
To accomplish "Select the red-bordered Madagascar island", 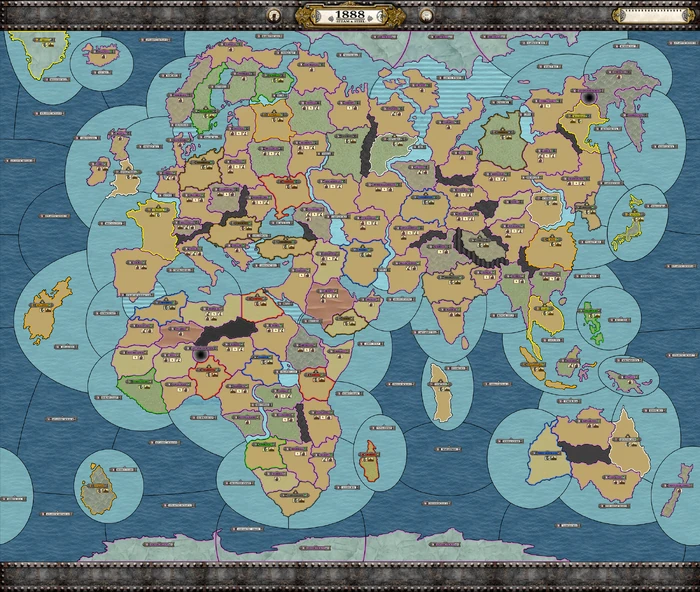I will (x=371, y=459).
